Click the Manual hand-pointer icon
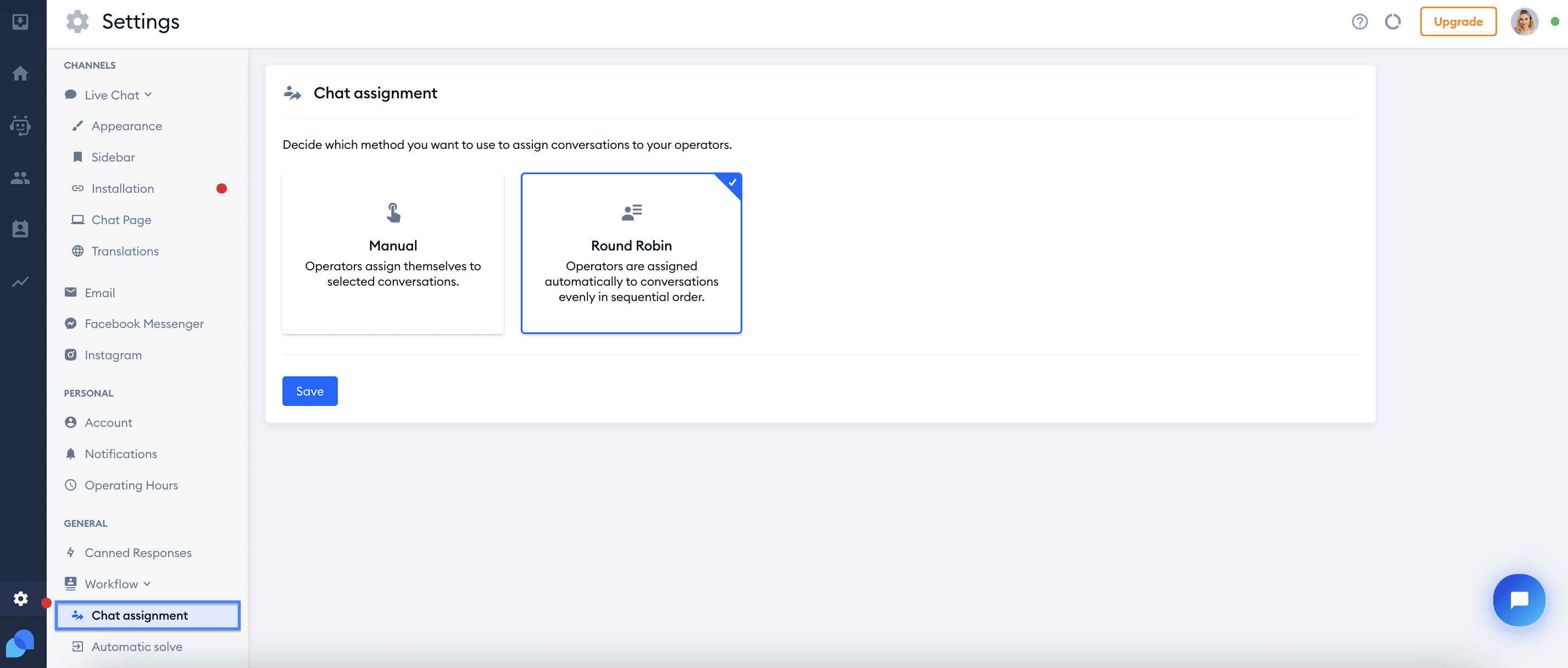This screenshot has width=1568, height=668. 393,213
